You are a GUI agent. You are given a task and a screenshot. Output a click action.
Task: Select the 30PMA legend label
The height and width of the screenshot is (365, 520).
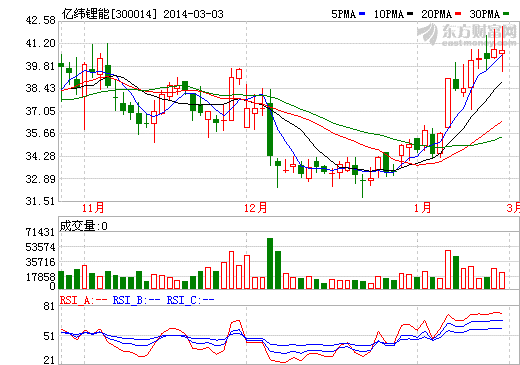(x=485, y=14)
